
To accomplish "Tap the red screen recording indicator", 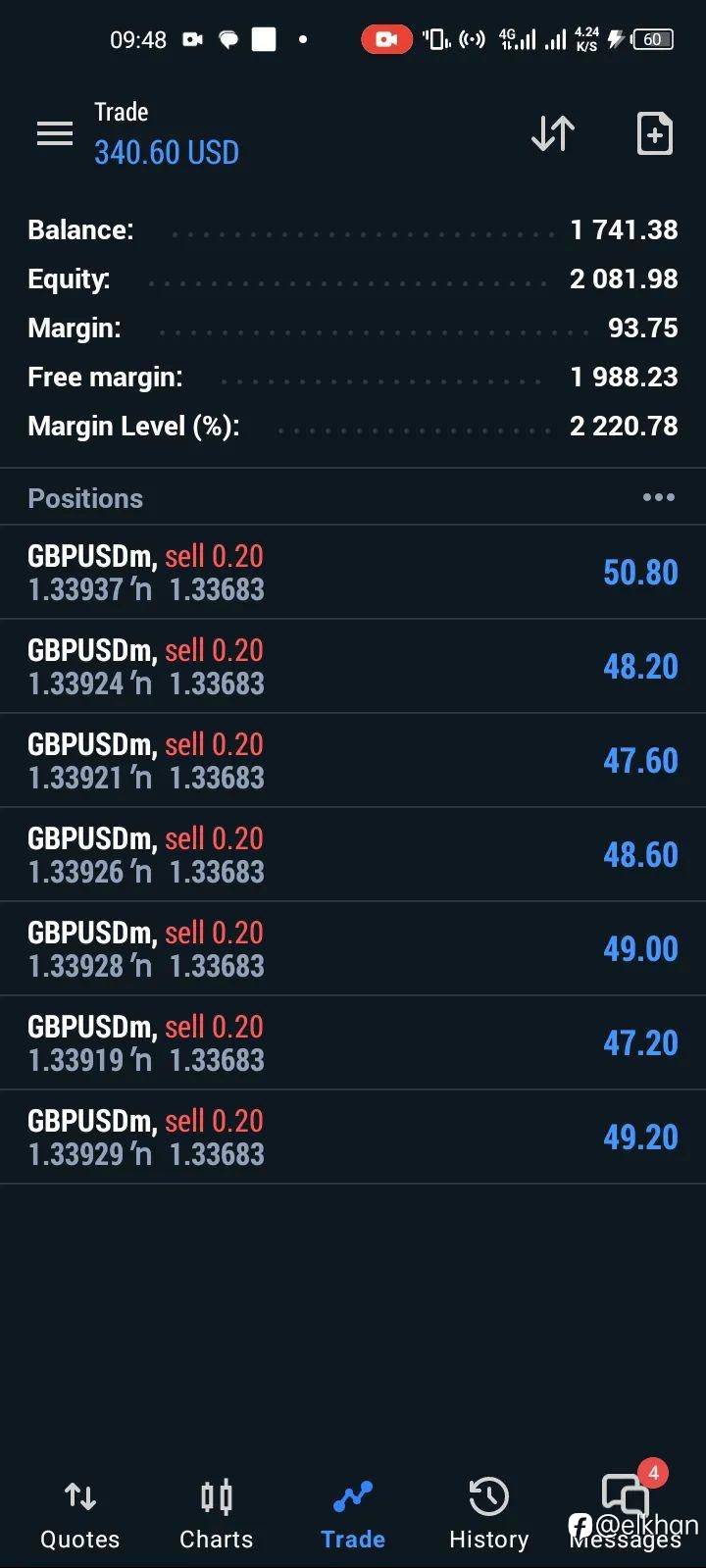I will 386,39.
